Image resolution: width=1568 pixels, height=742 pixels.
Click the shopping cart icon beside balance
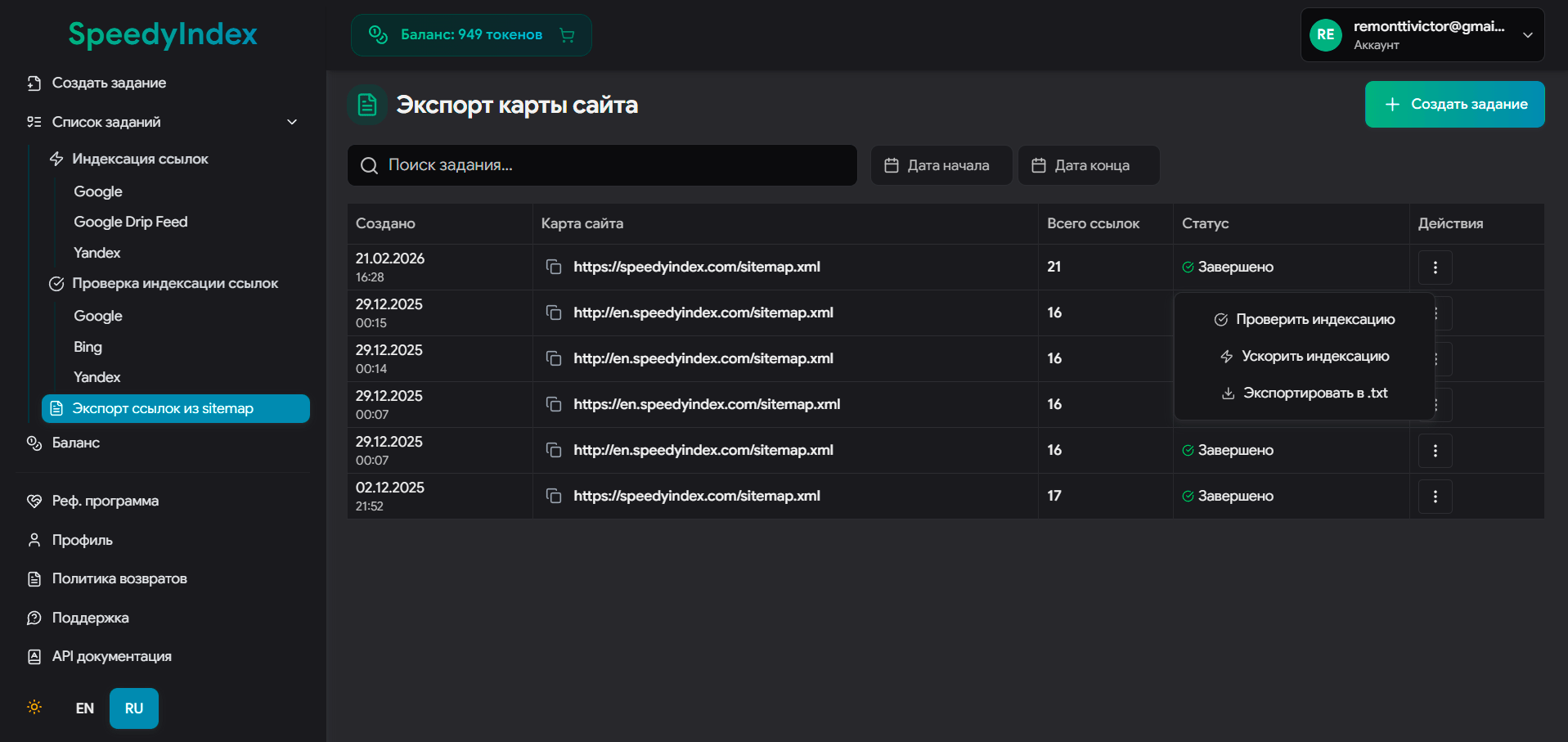point(567,35)
